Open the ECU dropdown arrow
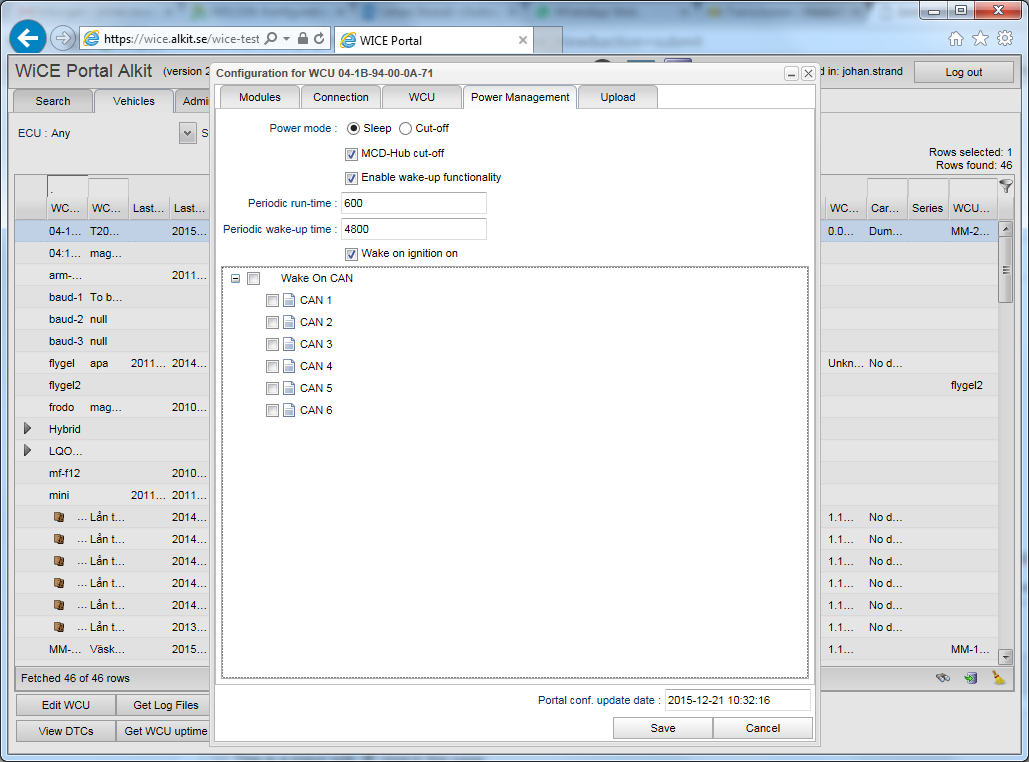Image resolution: width=1029 pixels, height=762 pixels. (x=188, y=133)
